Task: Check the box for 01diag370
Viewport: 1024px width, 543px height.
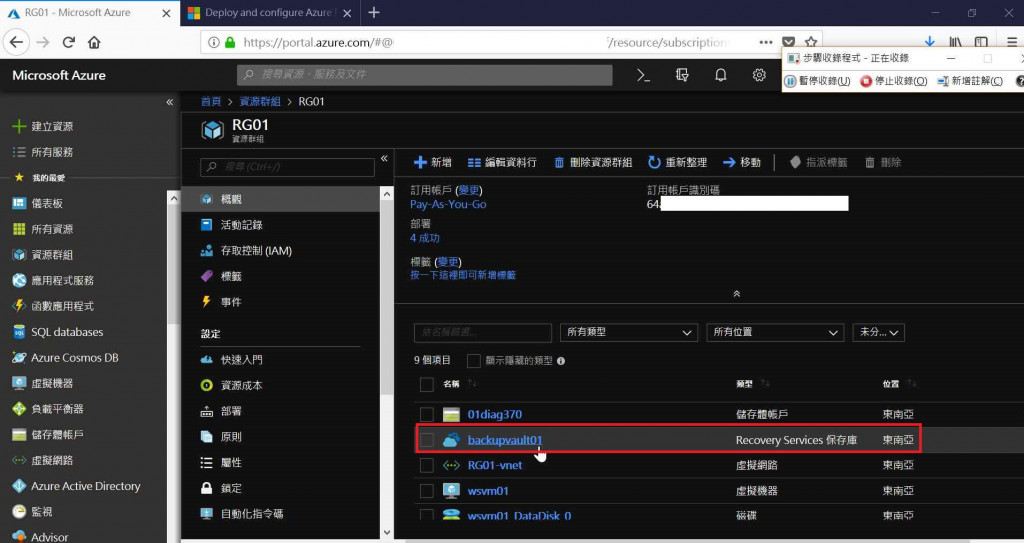Action: coord(426,414)
